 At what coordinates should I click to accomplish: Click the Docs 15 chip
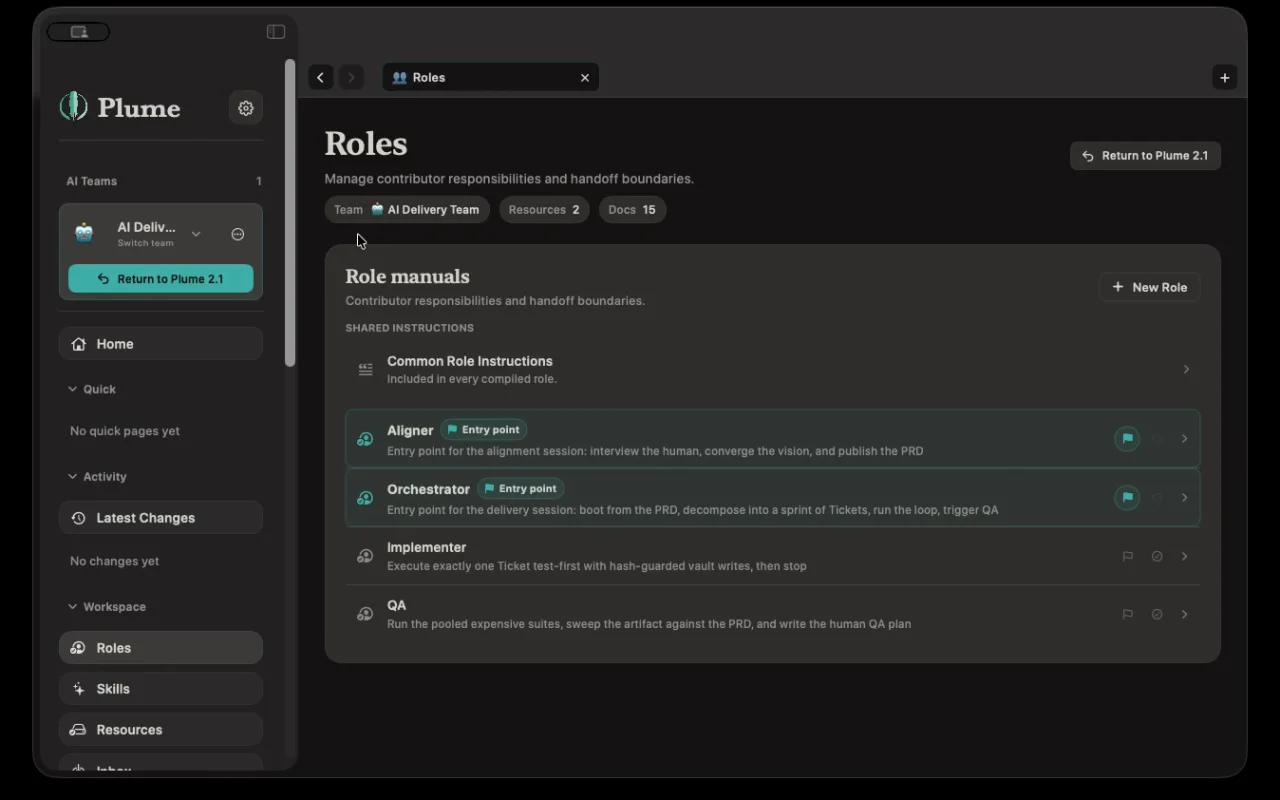[632, 210]
